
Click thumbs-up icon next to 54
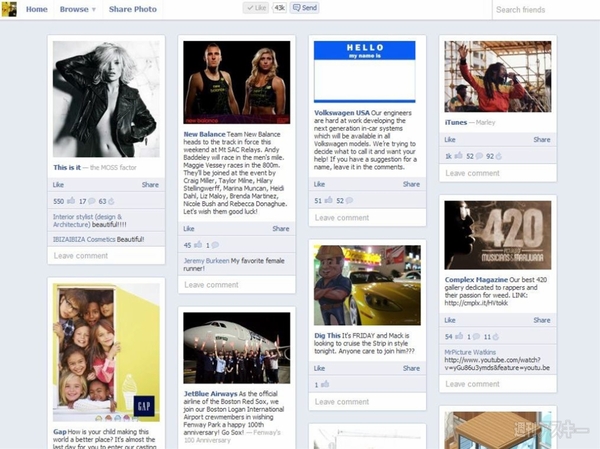pyautogui.click(x=459, y=337)
